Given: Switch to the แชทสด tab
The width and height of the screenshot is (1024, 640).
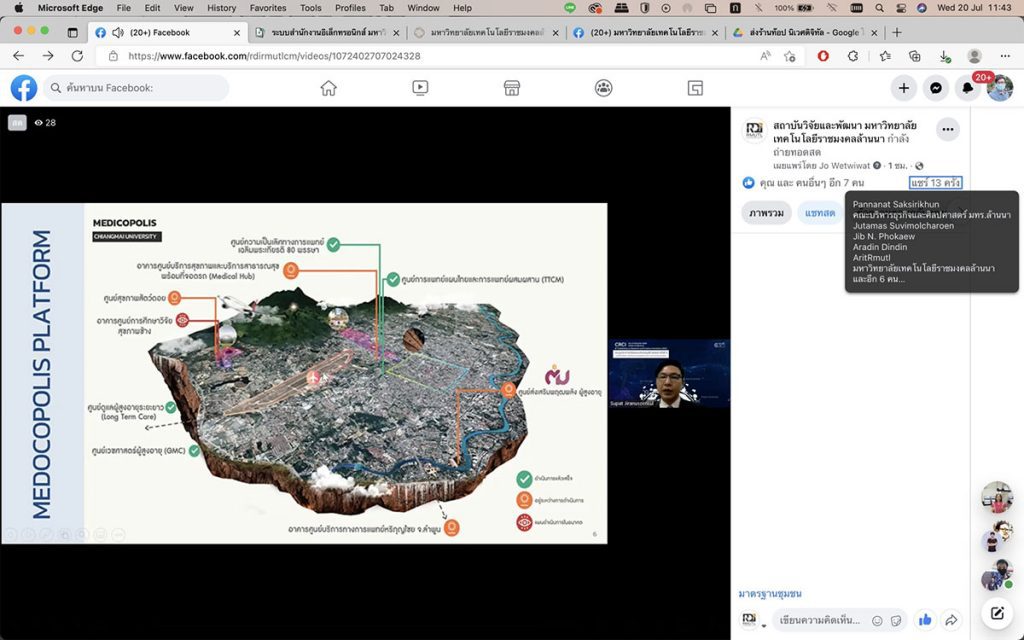Looking at the screenshot, I should click(x=820, y=213).
